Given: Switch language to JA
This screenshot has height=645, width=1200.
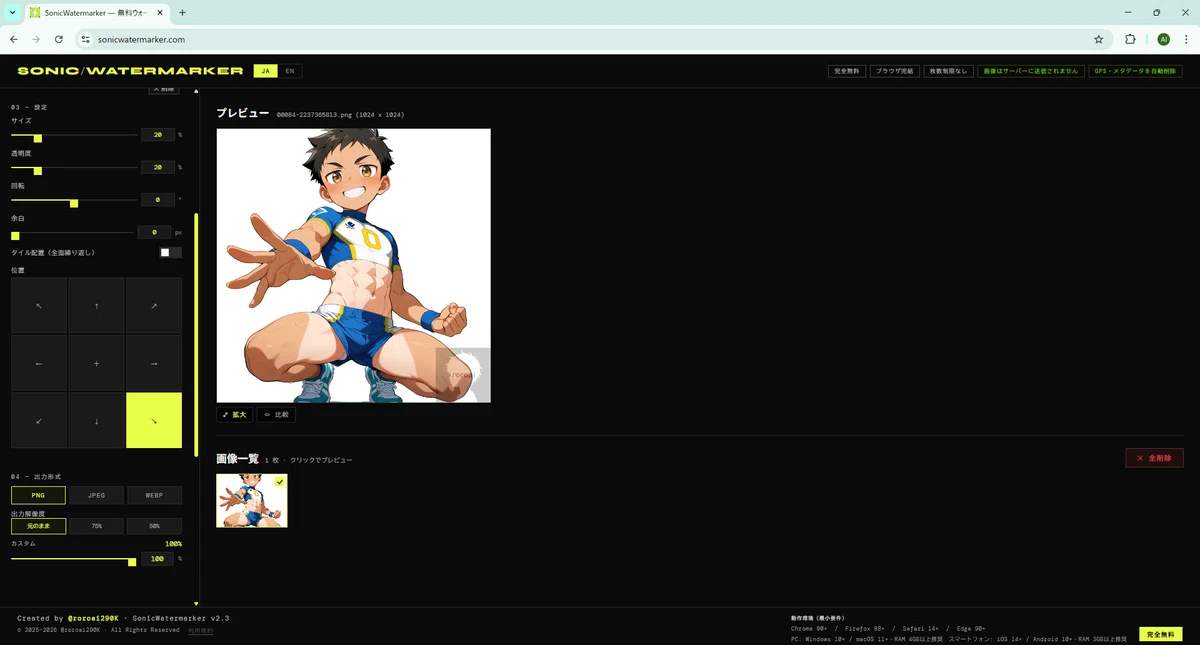Looking at the screenshot, I should pyautogui.click(x=265, y=71).
